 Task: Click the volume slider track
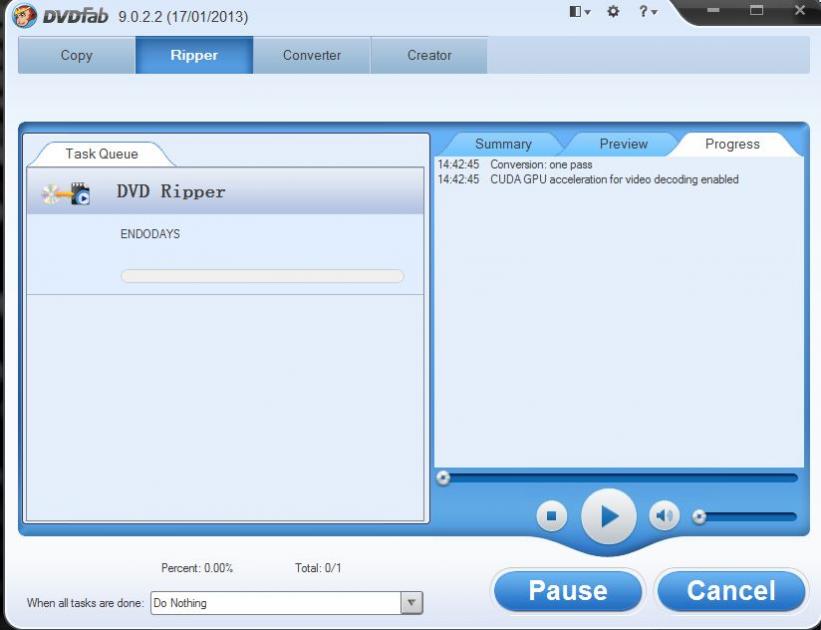[x=750, y=517]
